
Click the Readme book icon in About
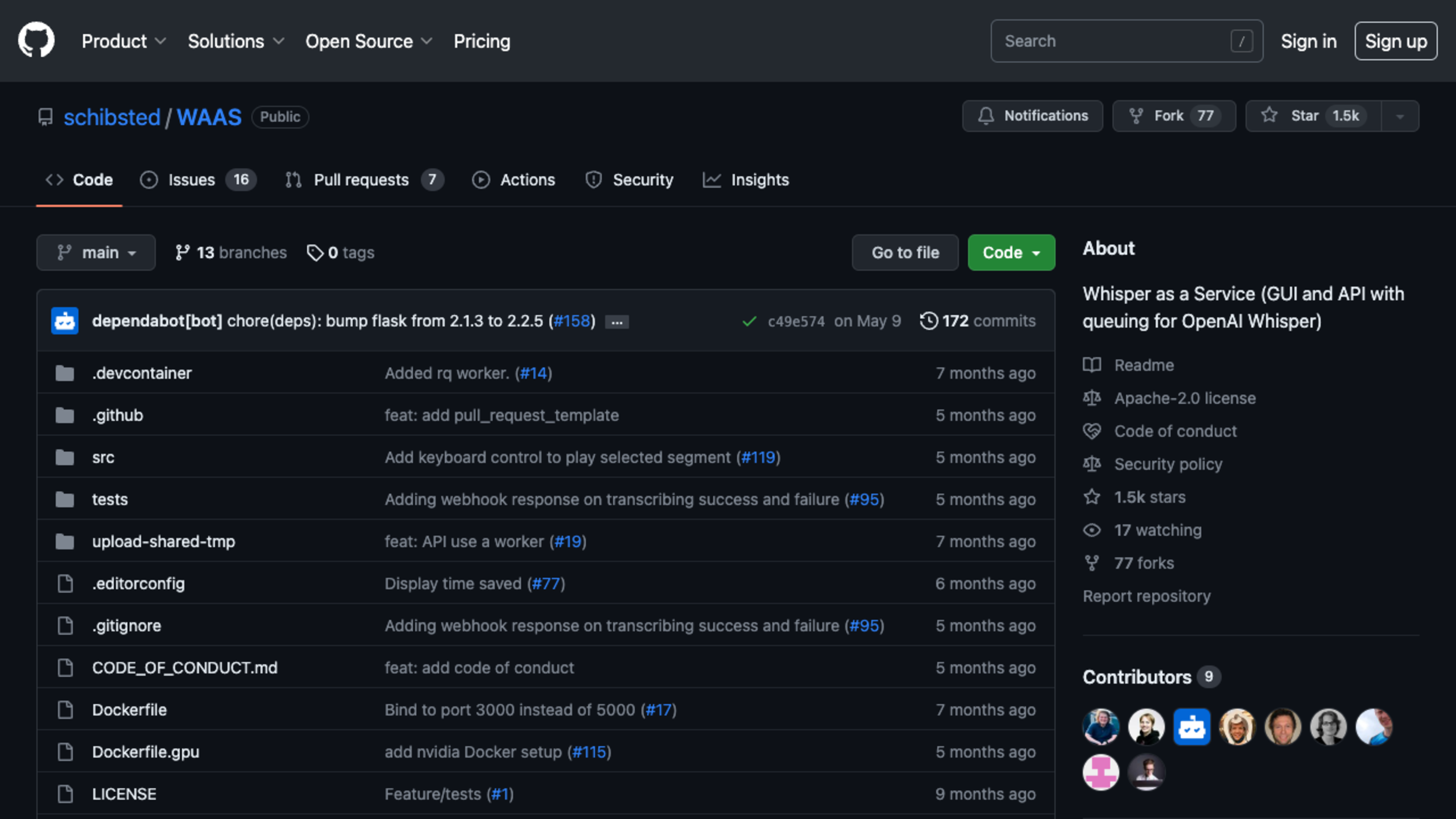[1092, 365]
